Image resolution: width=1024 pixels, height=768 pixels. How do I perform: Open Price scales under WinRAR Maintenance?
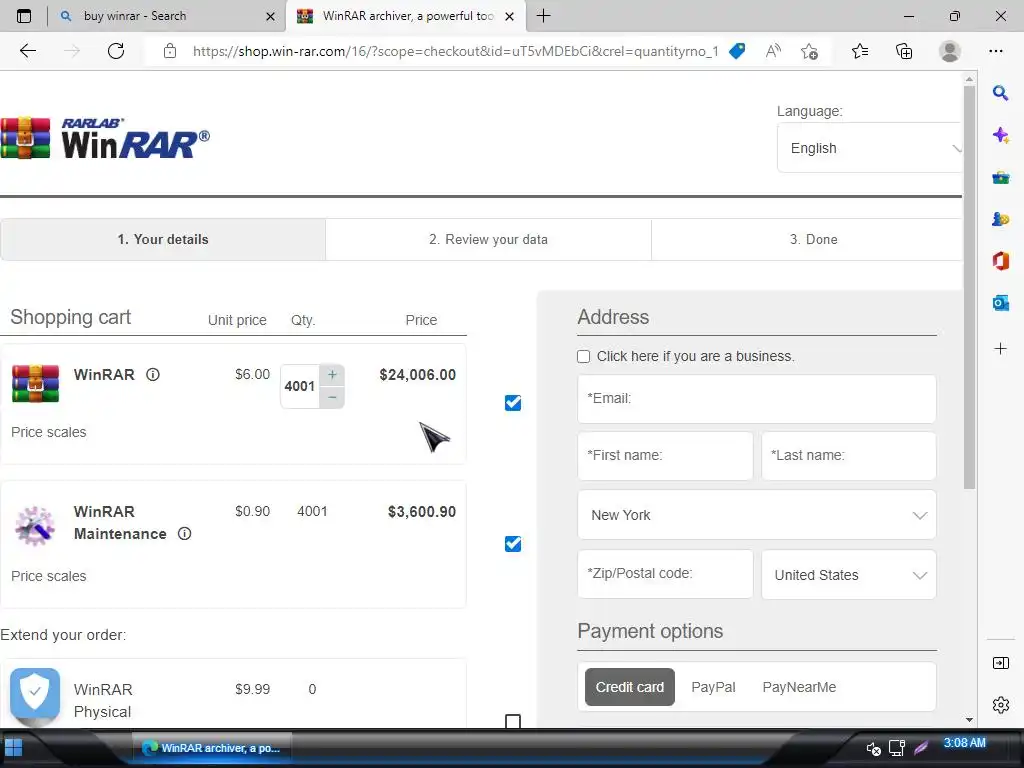(x=48, y=576)
